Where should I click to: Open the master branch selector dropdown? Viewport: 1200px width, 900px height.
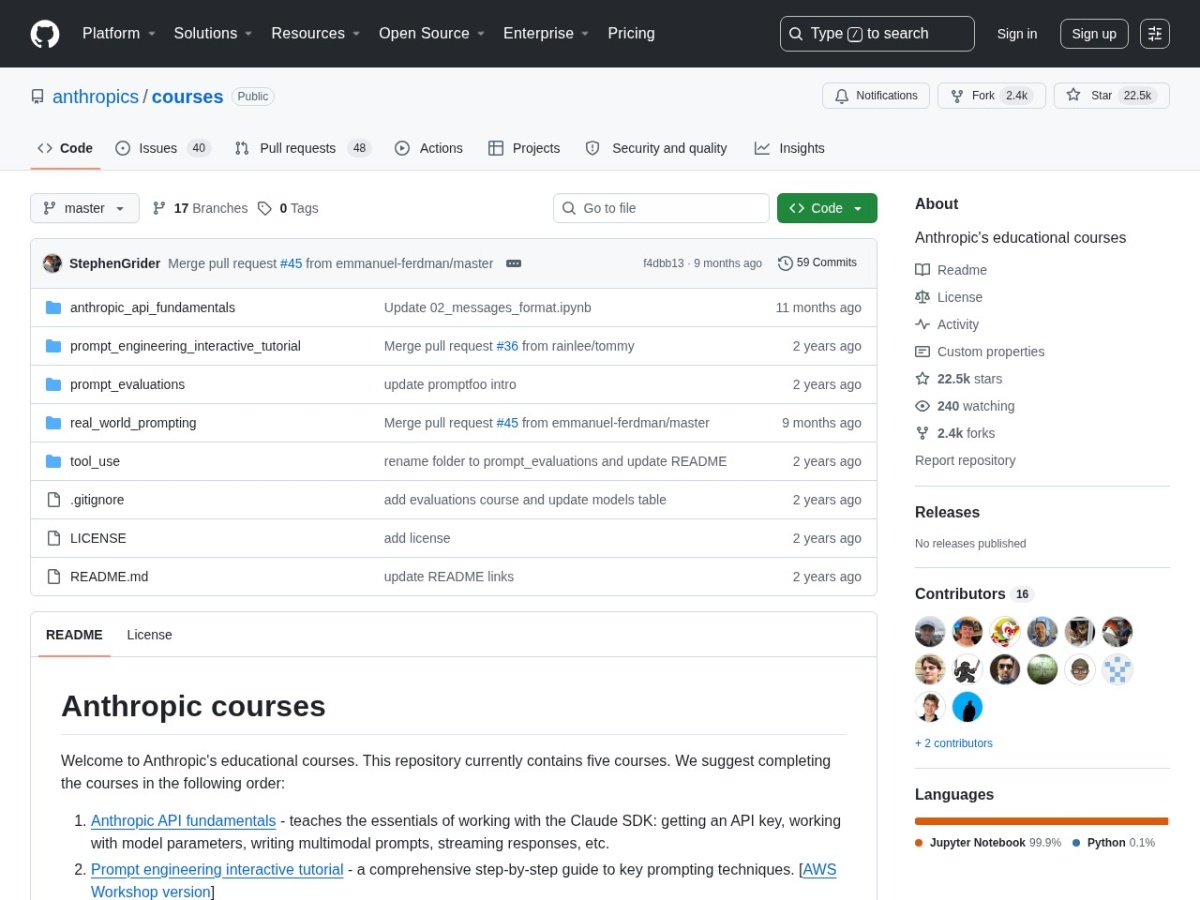(85, 208)
